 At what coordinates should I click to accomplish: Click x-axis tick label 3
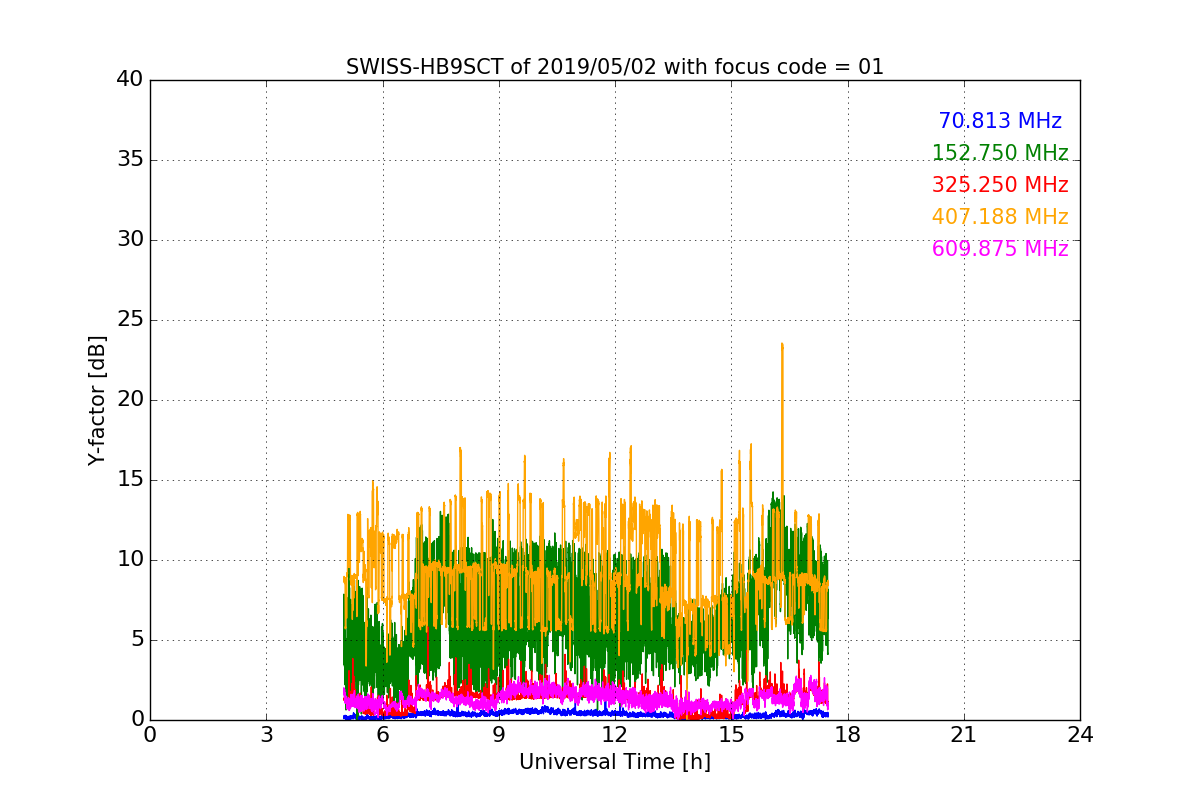tap(266, 734)
